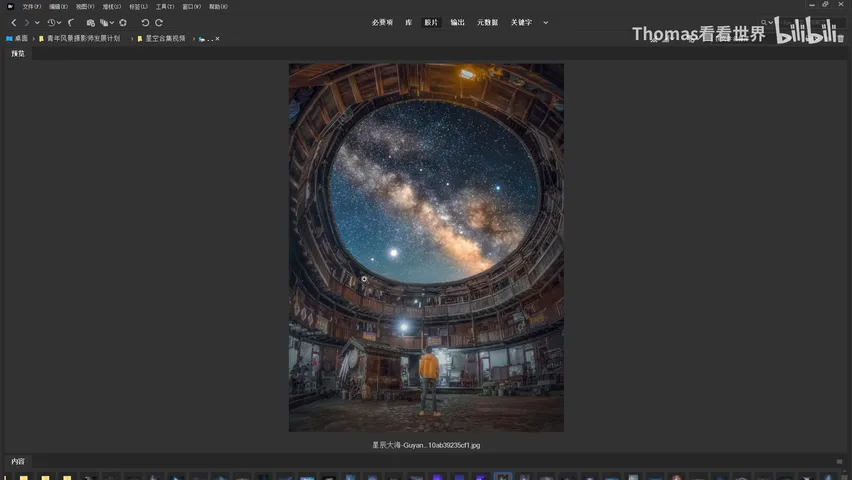This screenshot has width=852, height=480.
Task: Open the 窗口 menu
Action: click(191, 7)
